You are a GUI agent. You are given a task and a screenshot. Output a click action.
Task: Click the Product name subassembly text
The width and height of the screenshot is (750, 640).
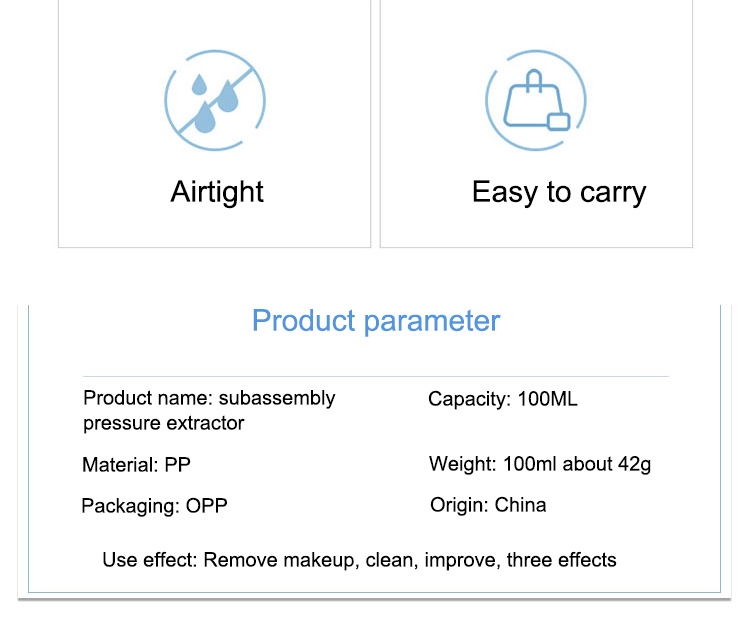pyautogui.click(x=209, y=398)
